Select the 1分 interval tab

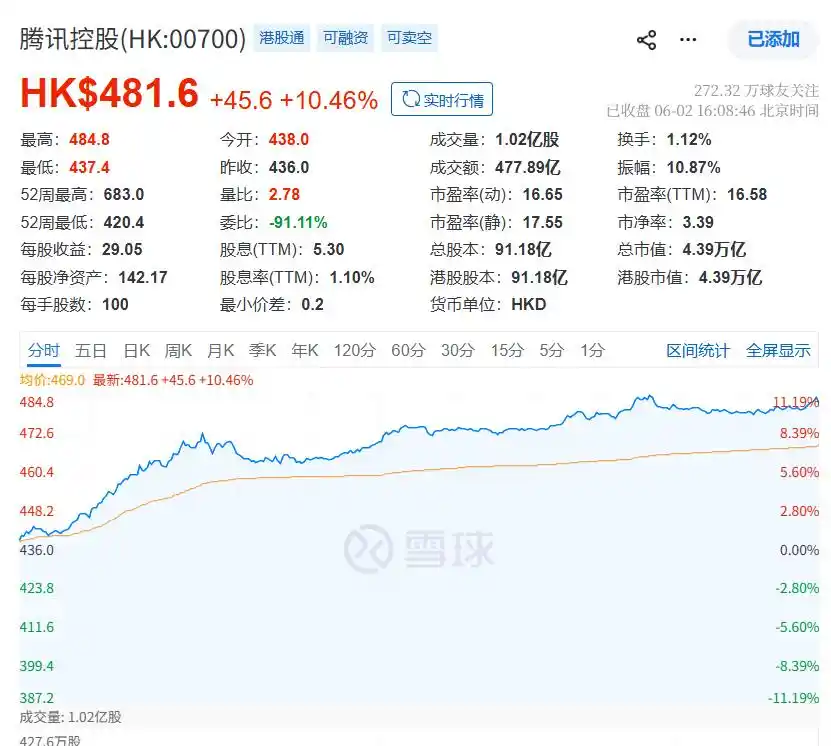[x=593, y=350]
